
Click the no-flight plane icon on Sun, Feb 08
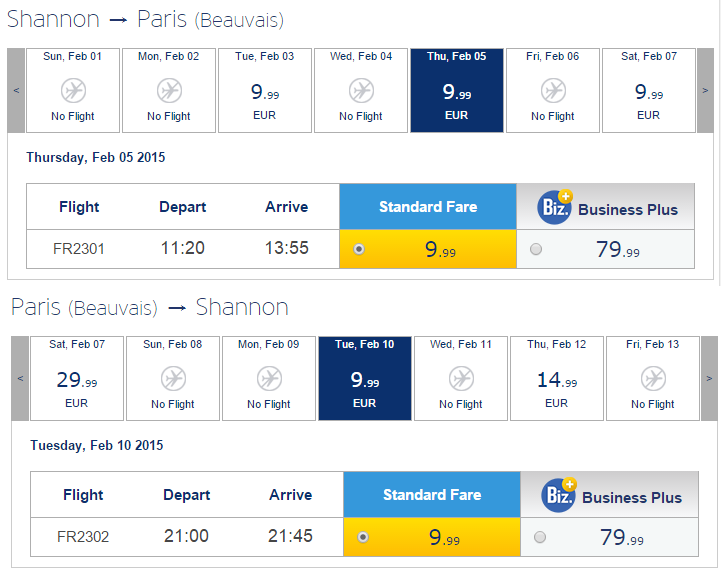click(x=173, y=379)
